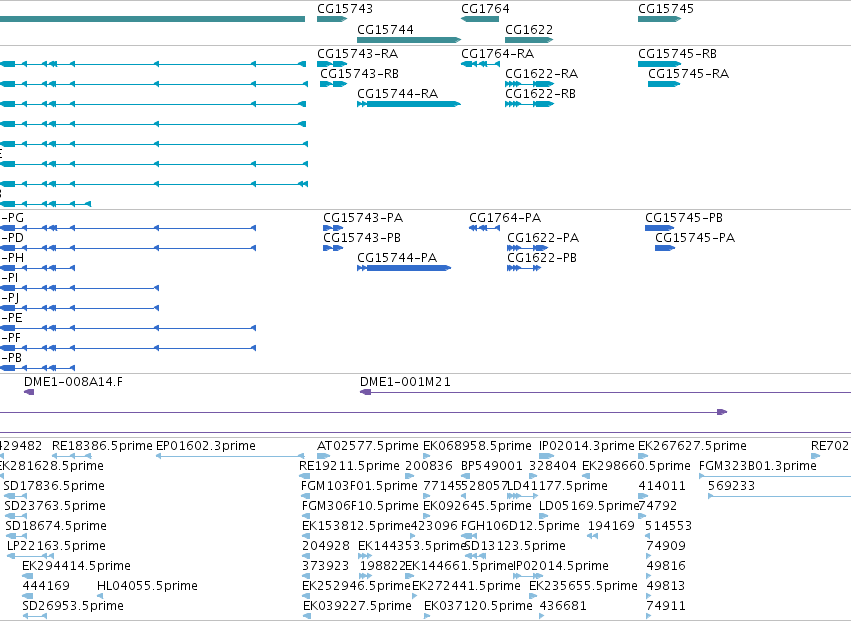Click the thick blue CG15744-PA coding bar
This screenshot has height=621, width=851.
(x=408, y=268)
